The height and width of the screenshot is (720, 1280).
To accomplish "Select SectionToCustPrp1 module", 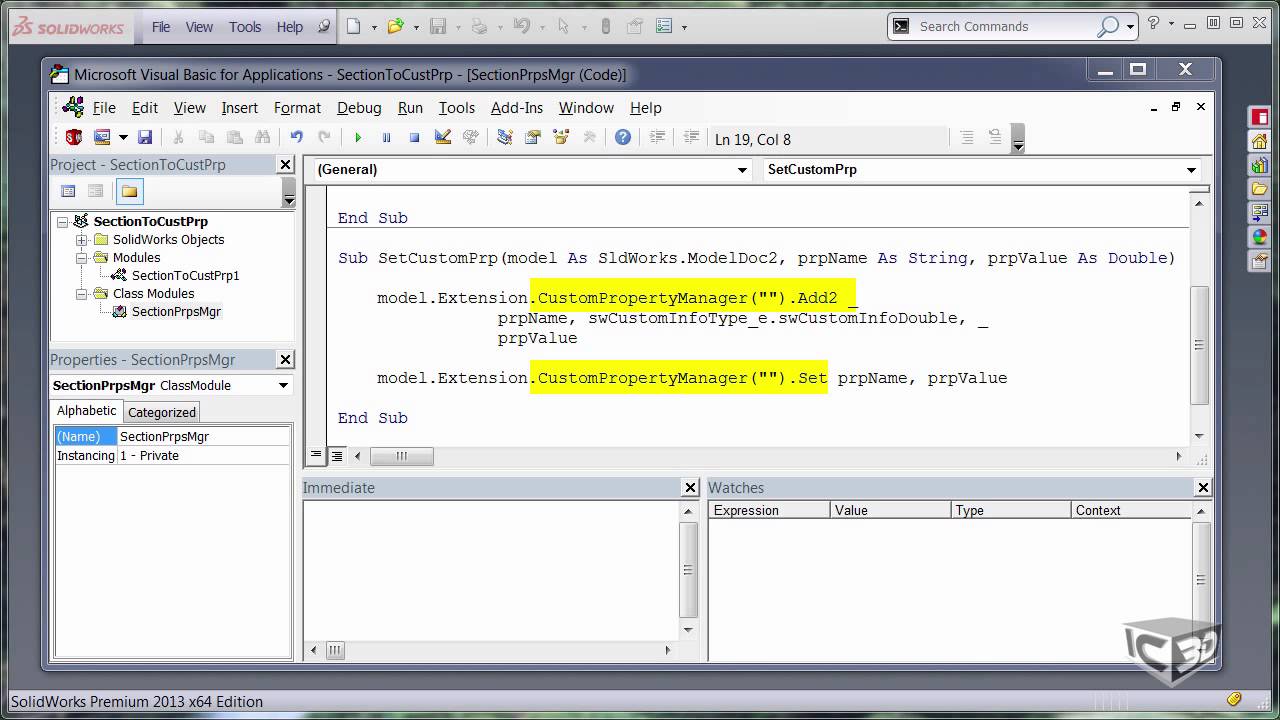I will point(185,276).
